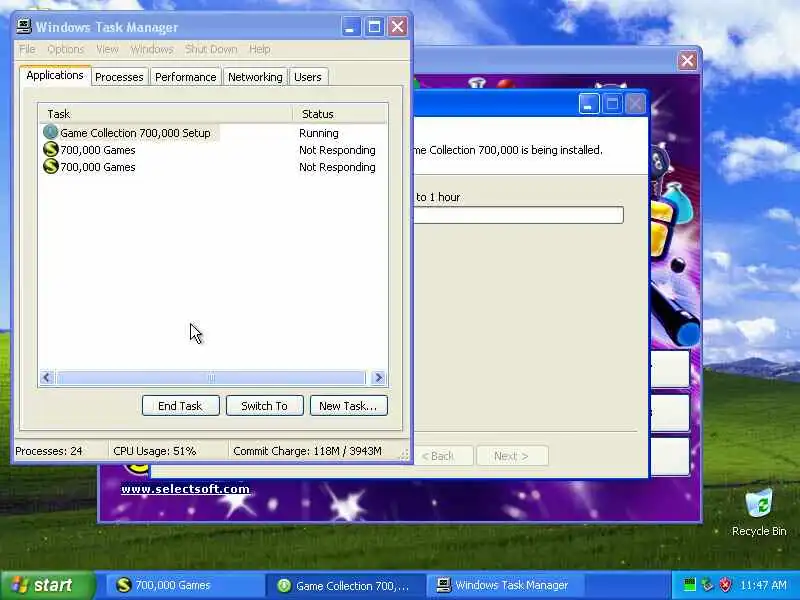Open the Options menu
This screenshot has width=800, height=600.
(x=65, y=49)
